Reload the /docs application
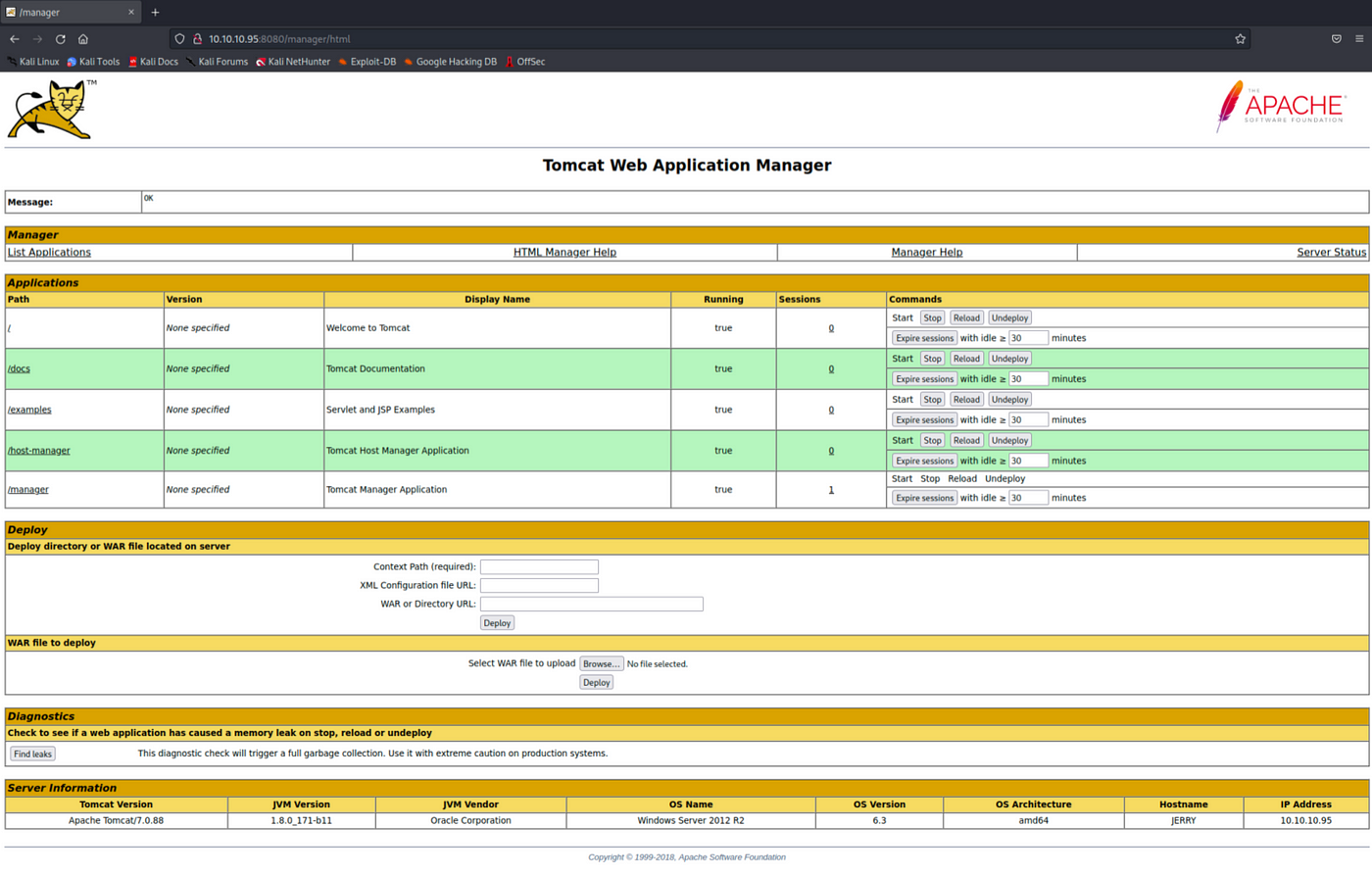The height and width of the screenshot is (876, 1372). coord(966,359)
